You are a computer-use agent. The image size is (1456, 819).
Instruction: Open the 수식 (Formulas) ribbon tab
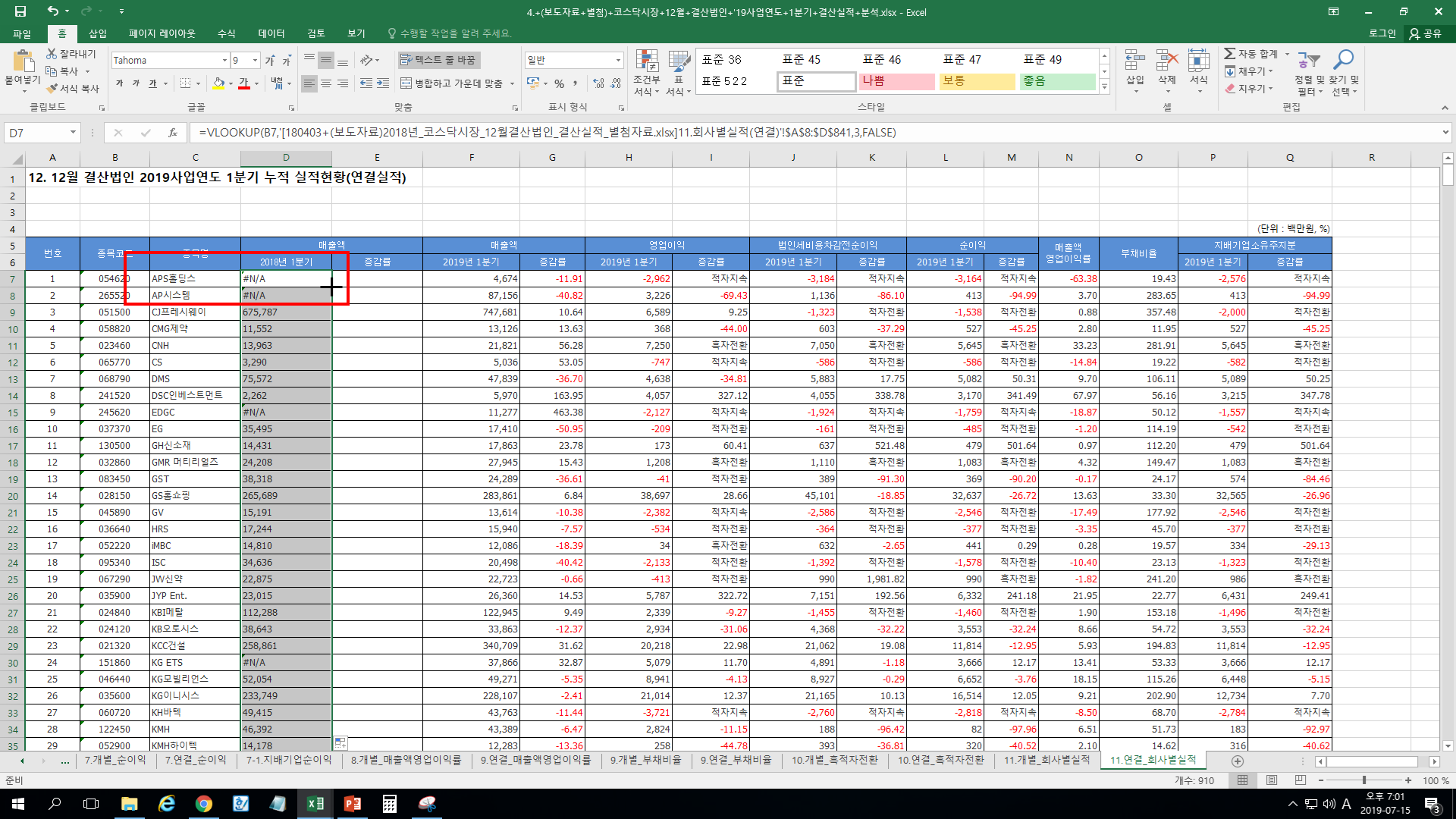pos(226,33)
